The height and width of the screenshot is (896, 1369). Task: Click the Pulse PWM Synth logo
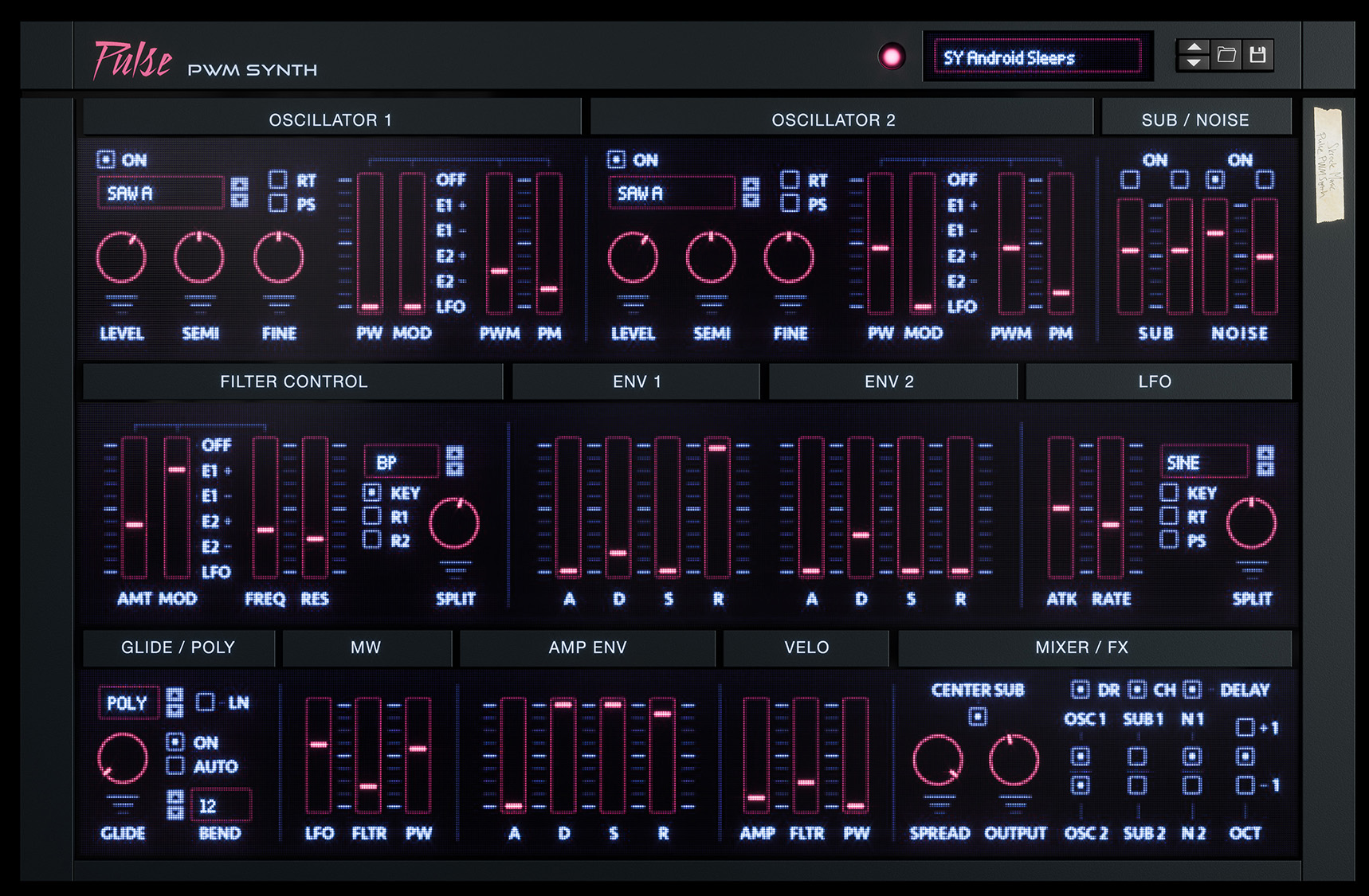coord(206,61)
